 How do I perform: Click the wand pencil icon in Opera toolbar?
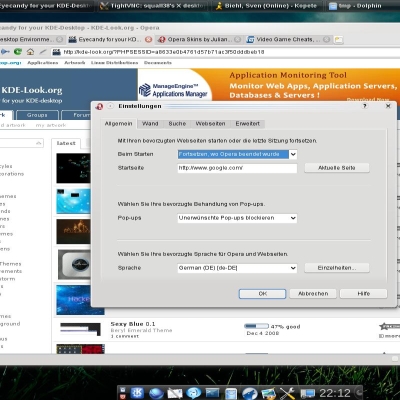pos(43,52)
